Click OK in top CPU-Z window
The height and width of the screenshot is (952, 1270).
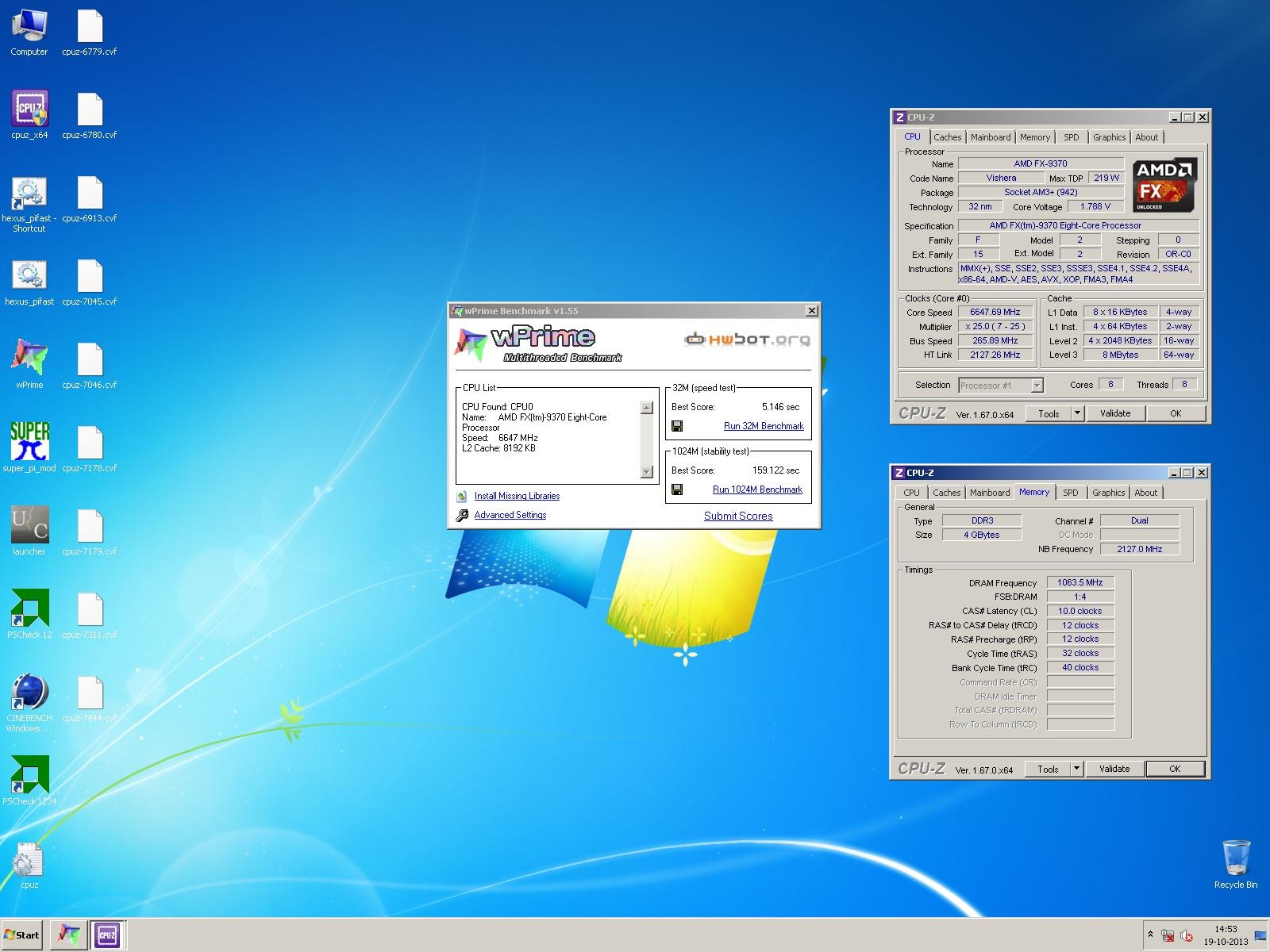(x=1176, y=413)
